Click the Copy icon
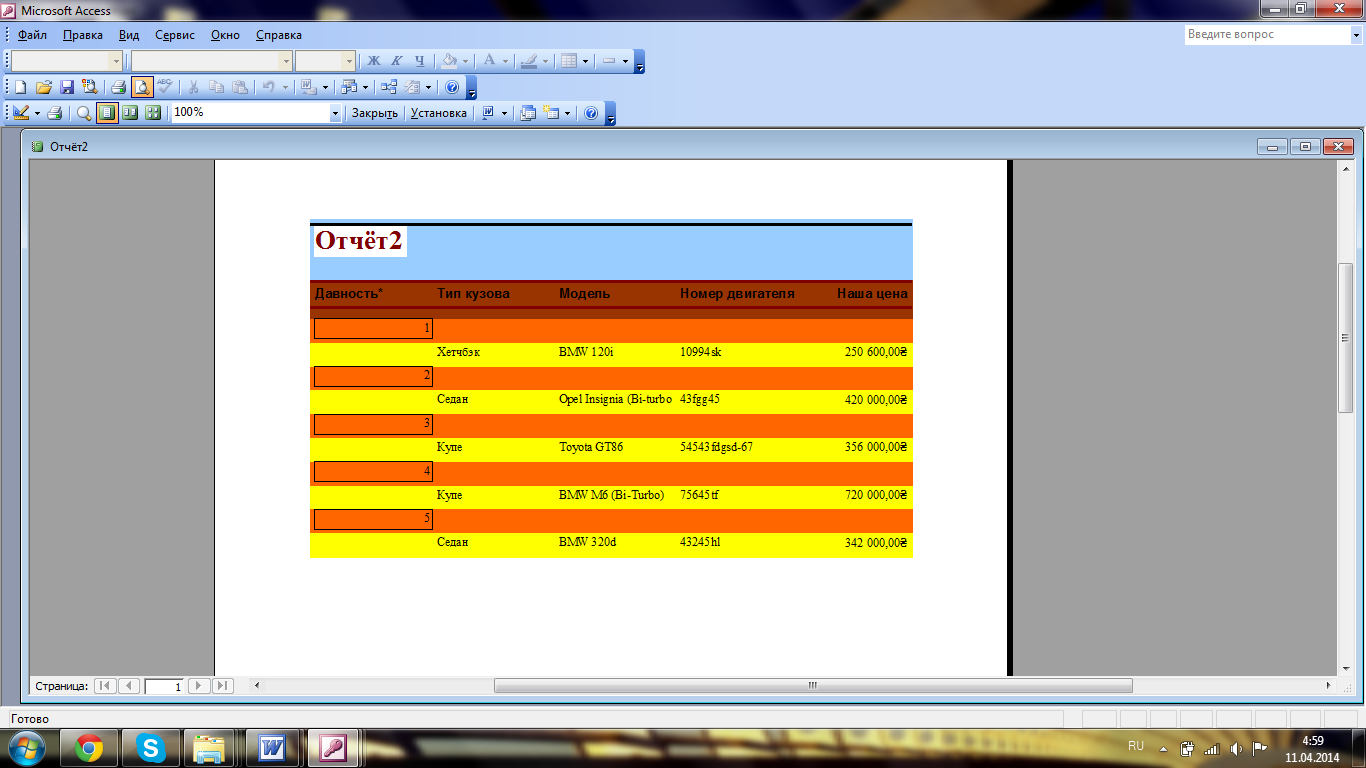The image size is (1366, 768). click(x=217, y=87)
